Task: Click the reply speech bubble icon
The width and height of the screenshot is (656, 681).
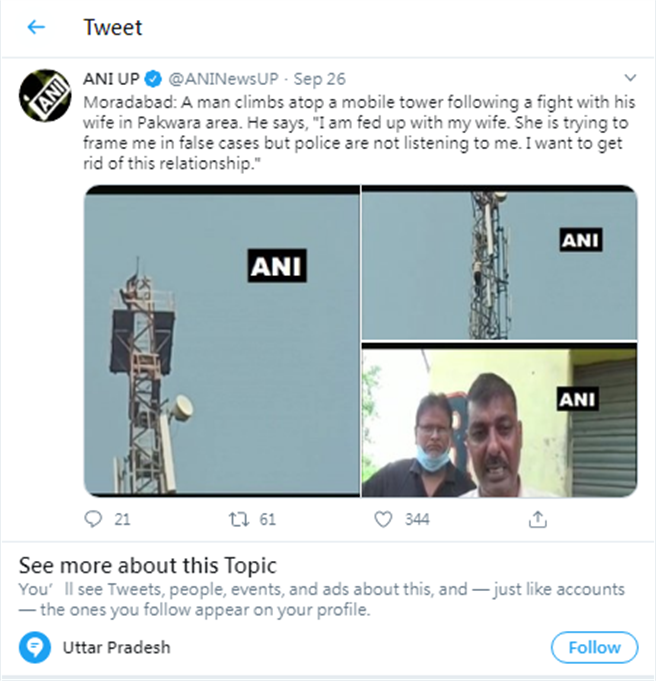Action: (x=94, y=519)
